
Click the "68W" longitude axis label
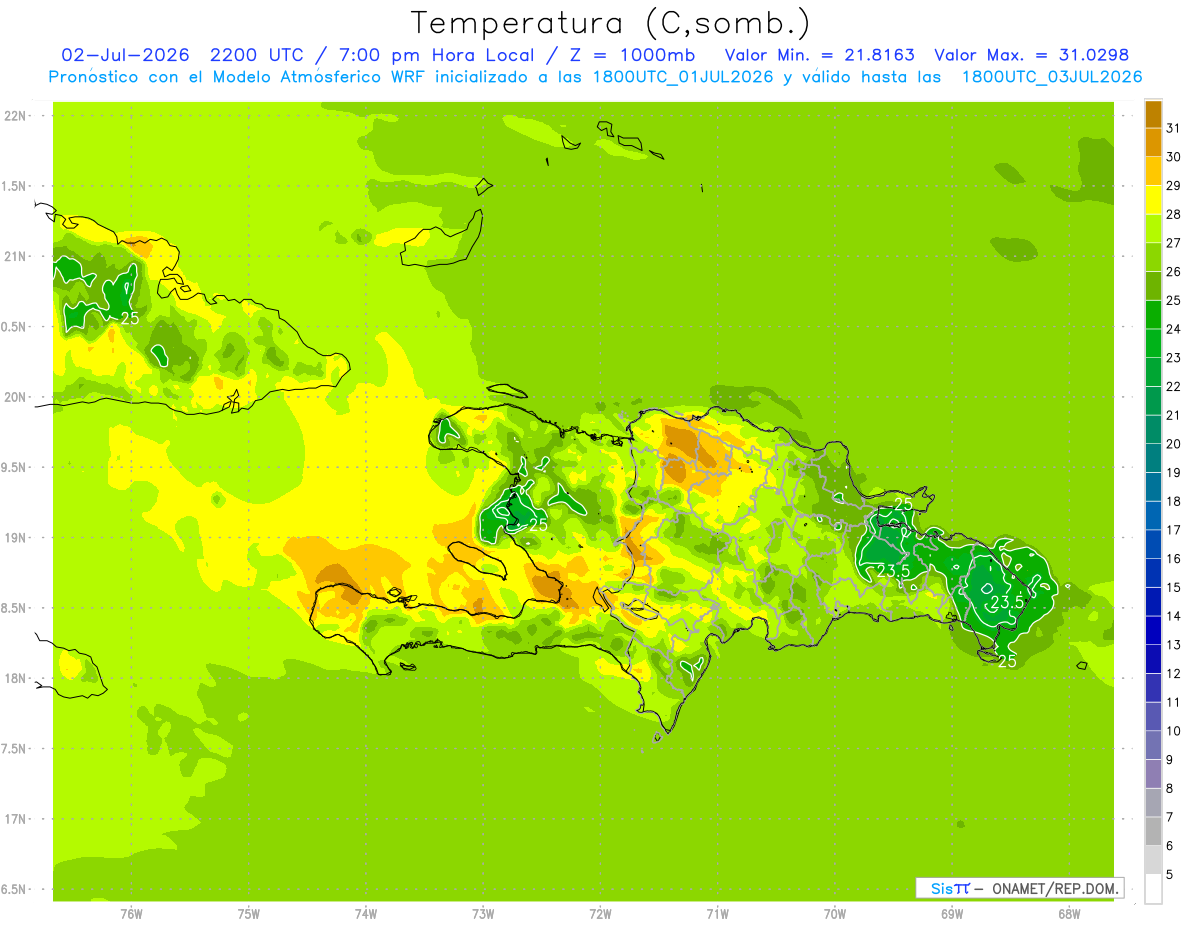coord(1069,913)
